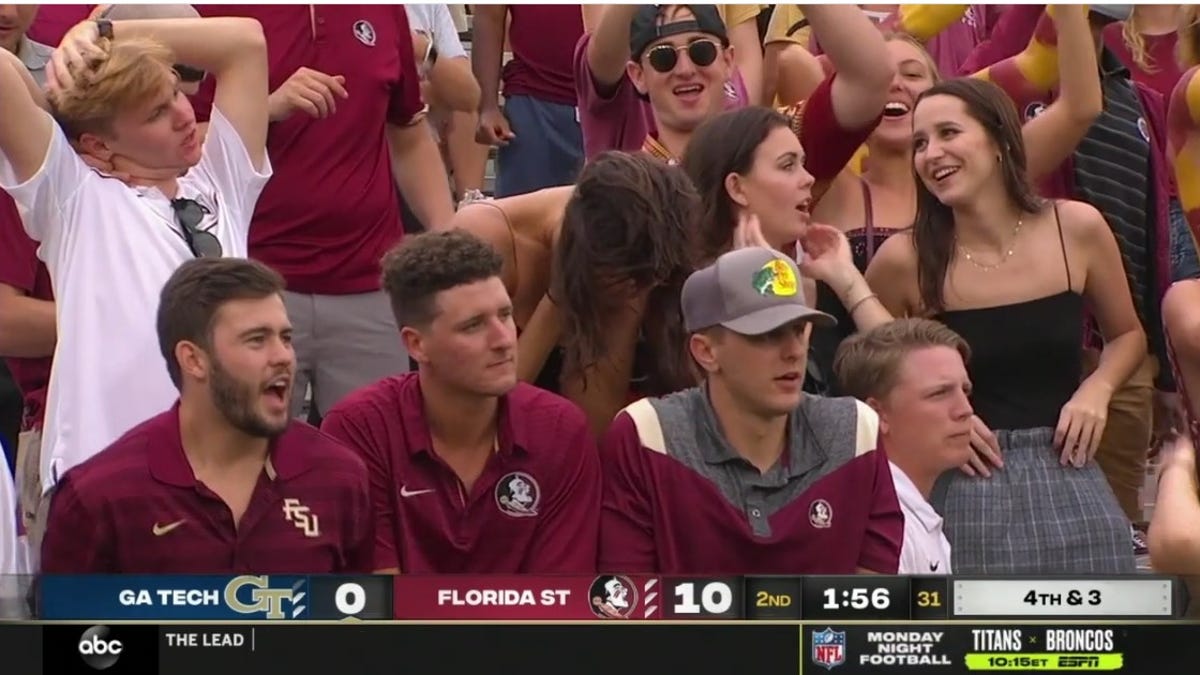Click the ABC network logo

100,648
